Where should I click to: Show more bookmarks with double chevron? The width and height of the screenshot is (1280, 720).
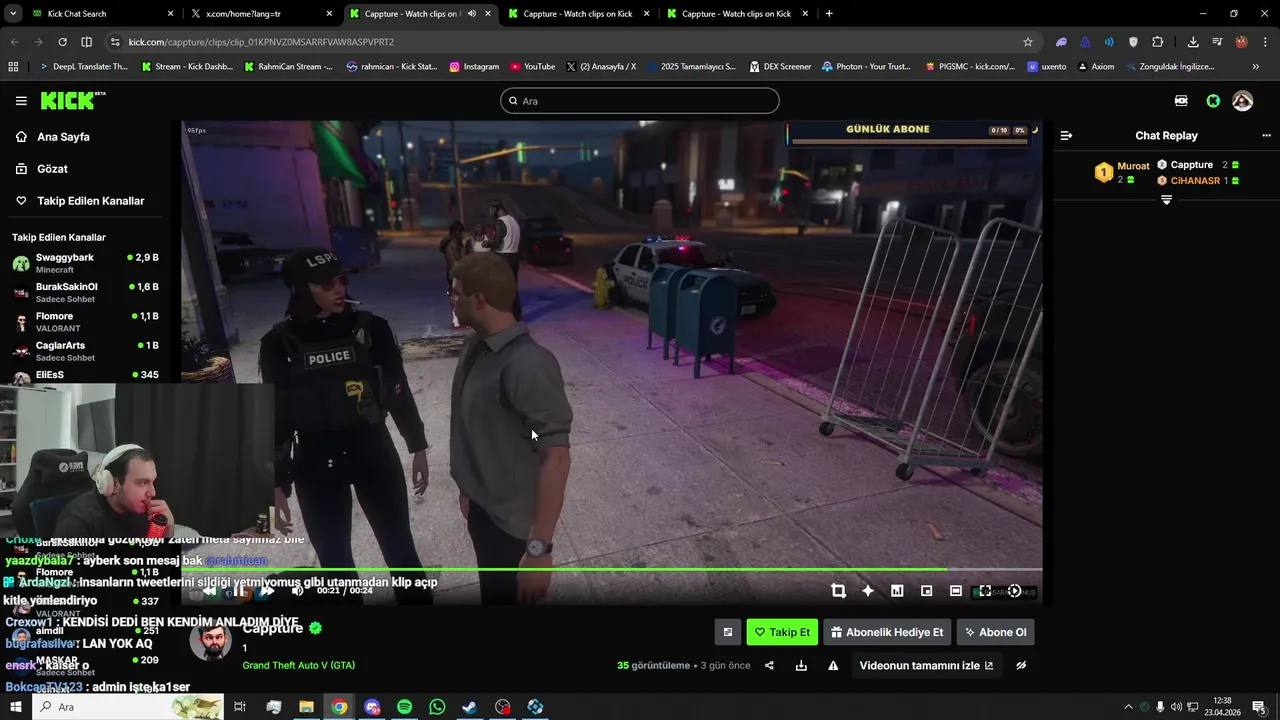coord(1256,67)
